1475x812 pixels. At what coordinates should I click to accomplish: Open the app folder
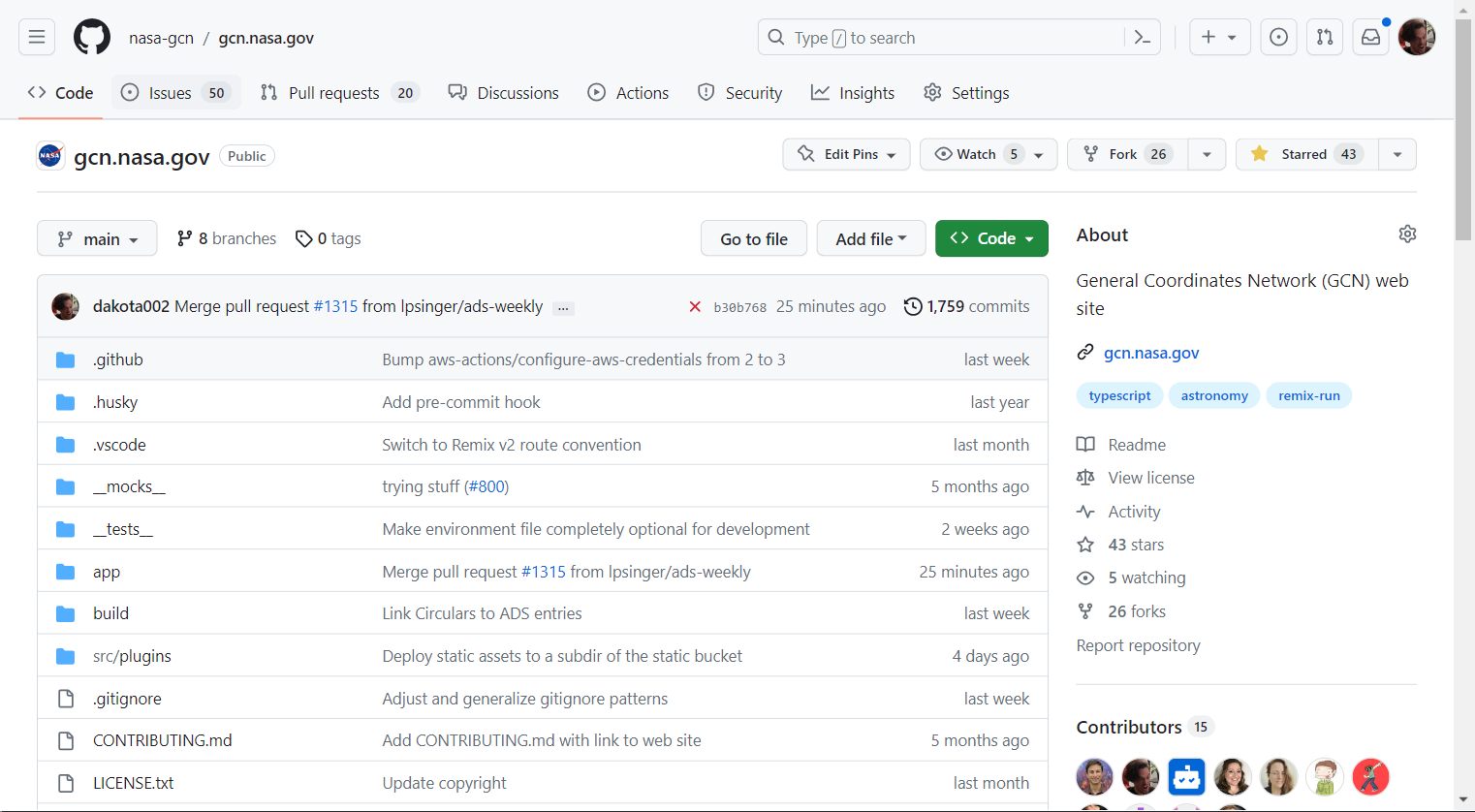pyautogui.click(x=107, y=572)
